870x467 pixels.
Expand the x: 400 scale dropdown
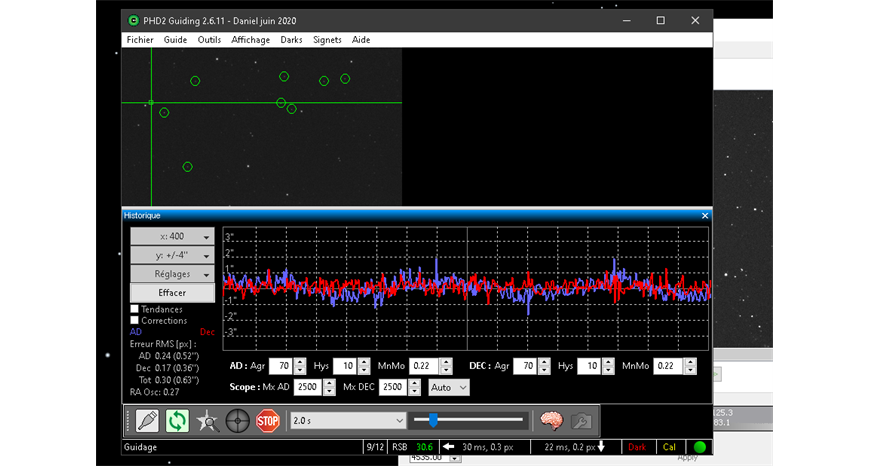click(172, 237)
